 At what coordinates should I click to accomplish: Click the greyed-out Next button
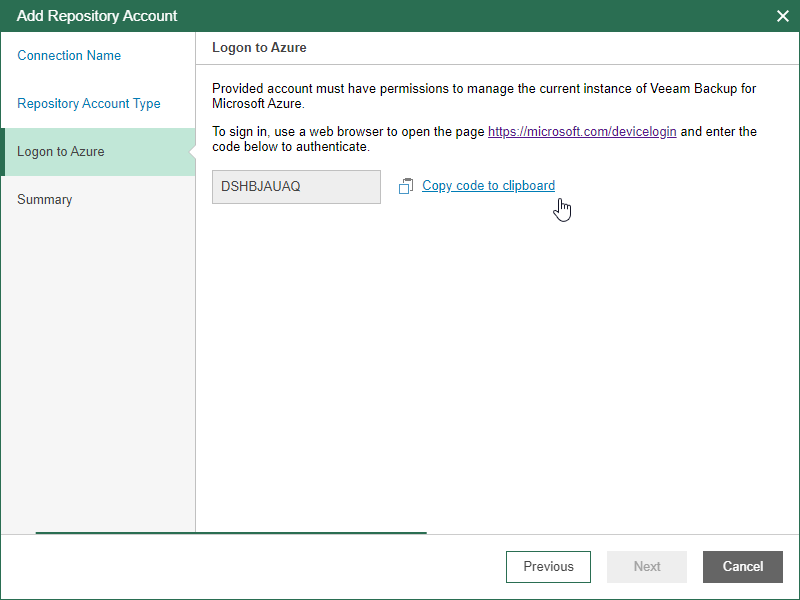647,567
